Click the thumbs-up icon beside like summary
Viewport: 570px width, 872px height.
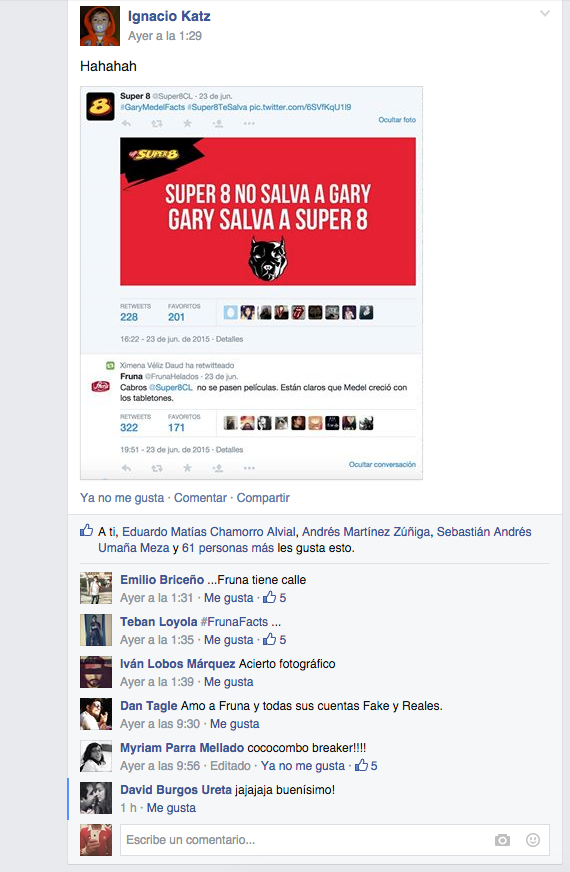pos(87,530)
